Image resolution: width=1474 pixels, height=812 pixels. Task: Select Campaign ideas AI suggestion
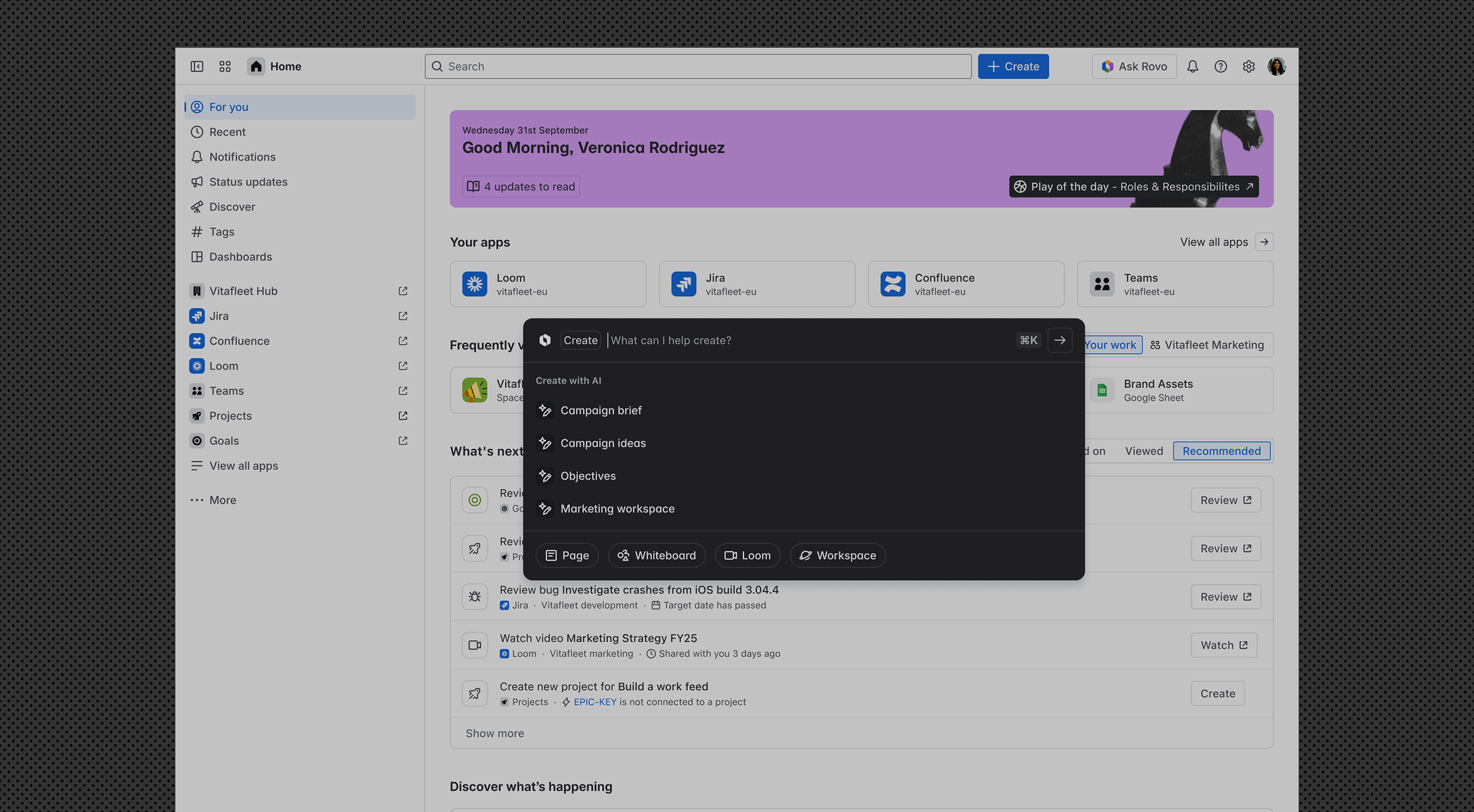804,443
